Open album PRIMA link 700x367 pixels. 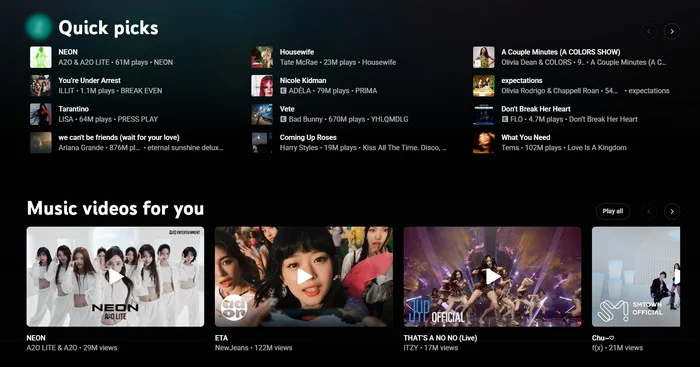point(366,91)
